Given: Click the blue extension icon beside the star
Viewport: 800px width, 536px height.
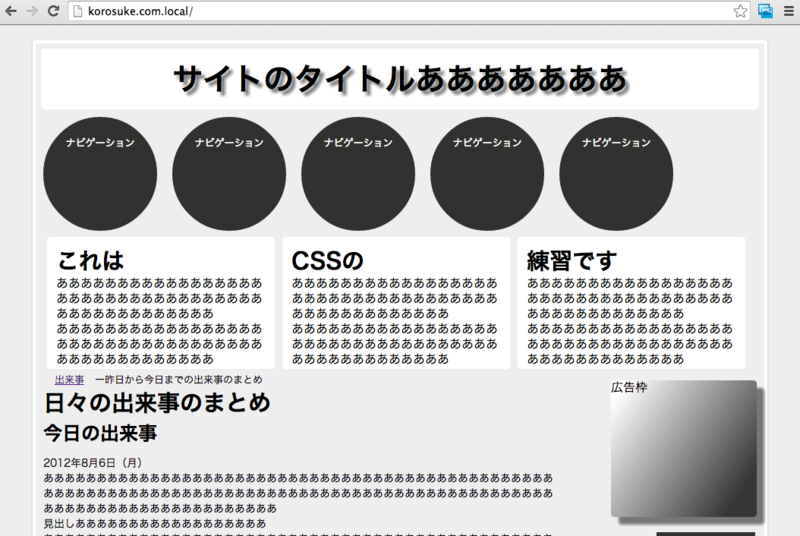Looking at the screenshot, I should coord(765,11).
